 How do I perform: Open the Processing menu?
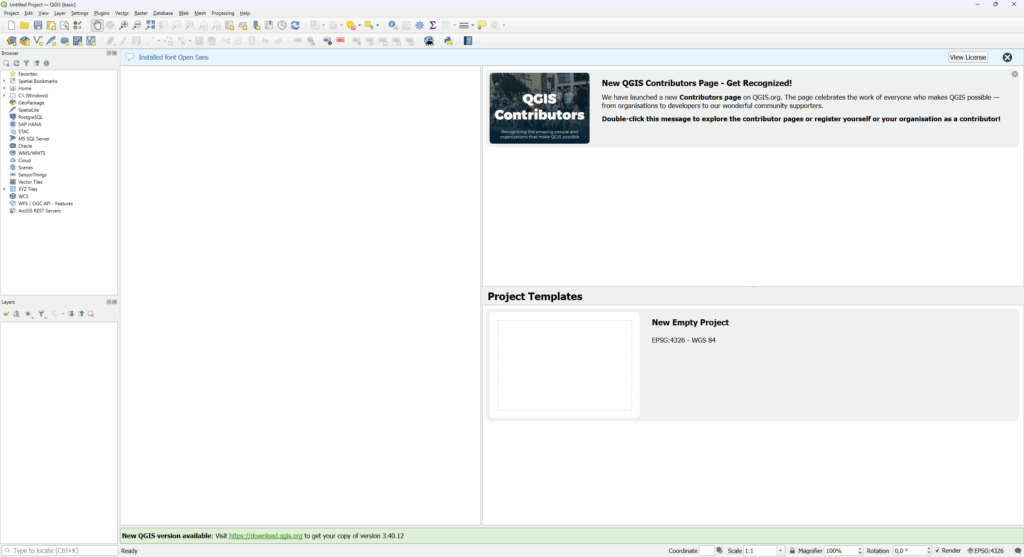(222, 13)
